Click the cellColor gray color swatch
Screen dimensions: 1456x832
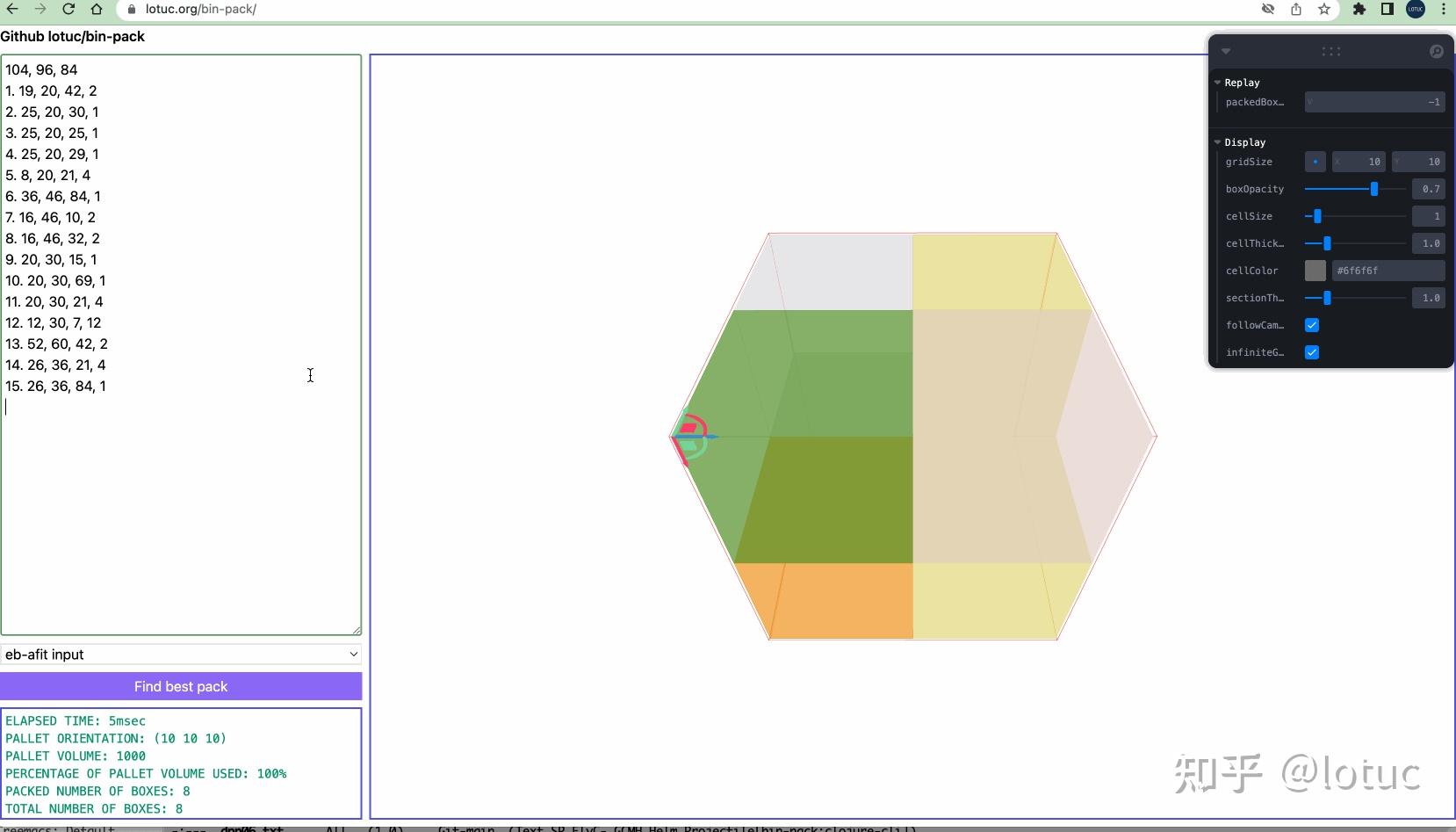click(1315, 271)
